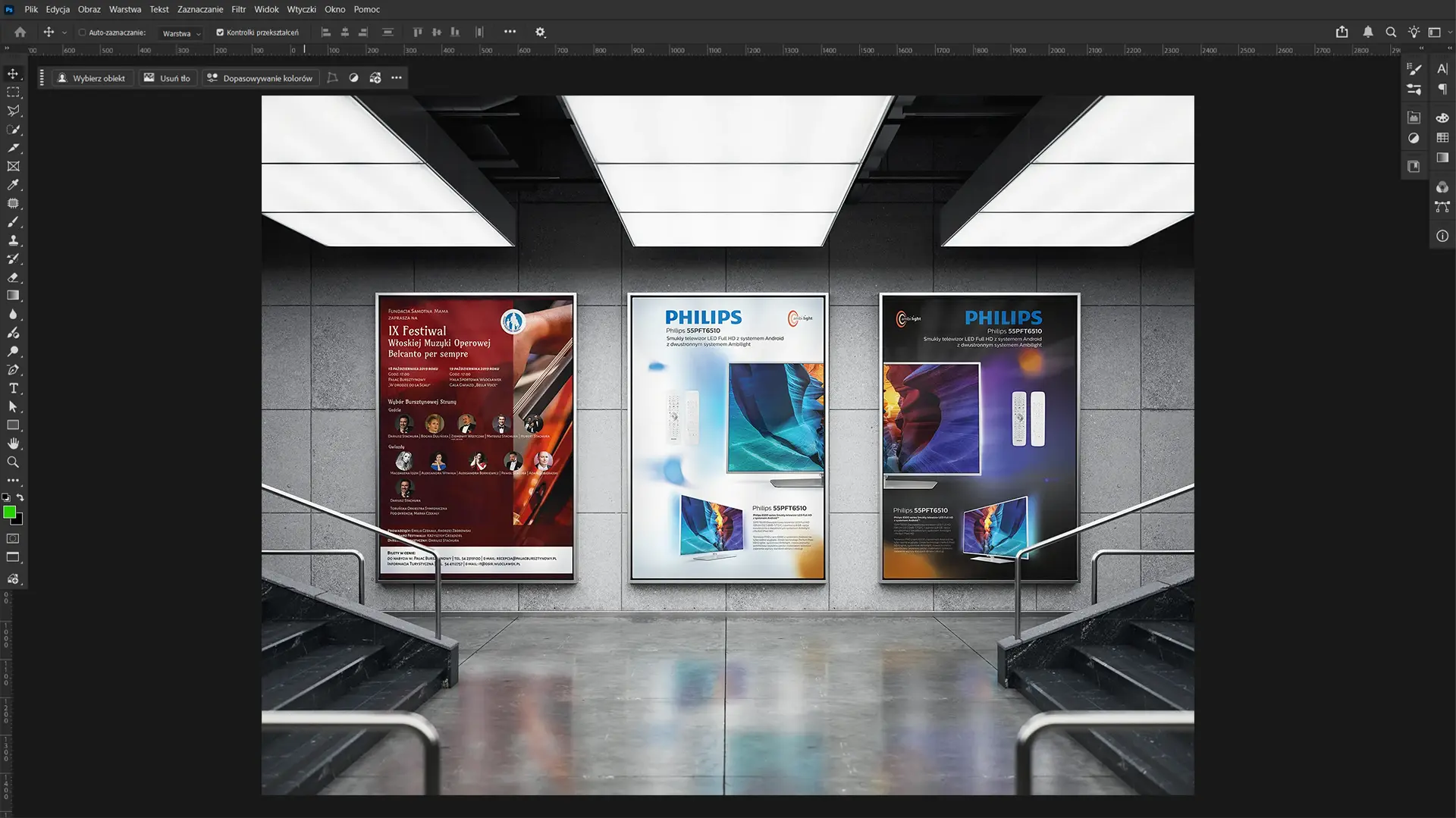1456x818 pixels.
Task: Select the Crop tool in the toolbar
Action: (x=13, y=148)
